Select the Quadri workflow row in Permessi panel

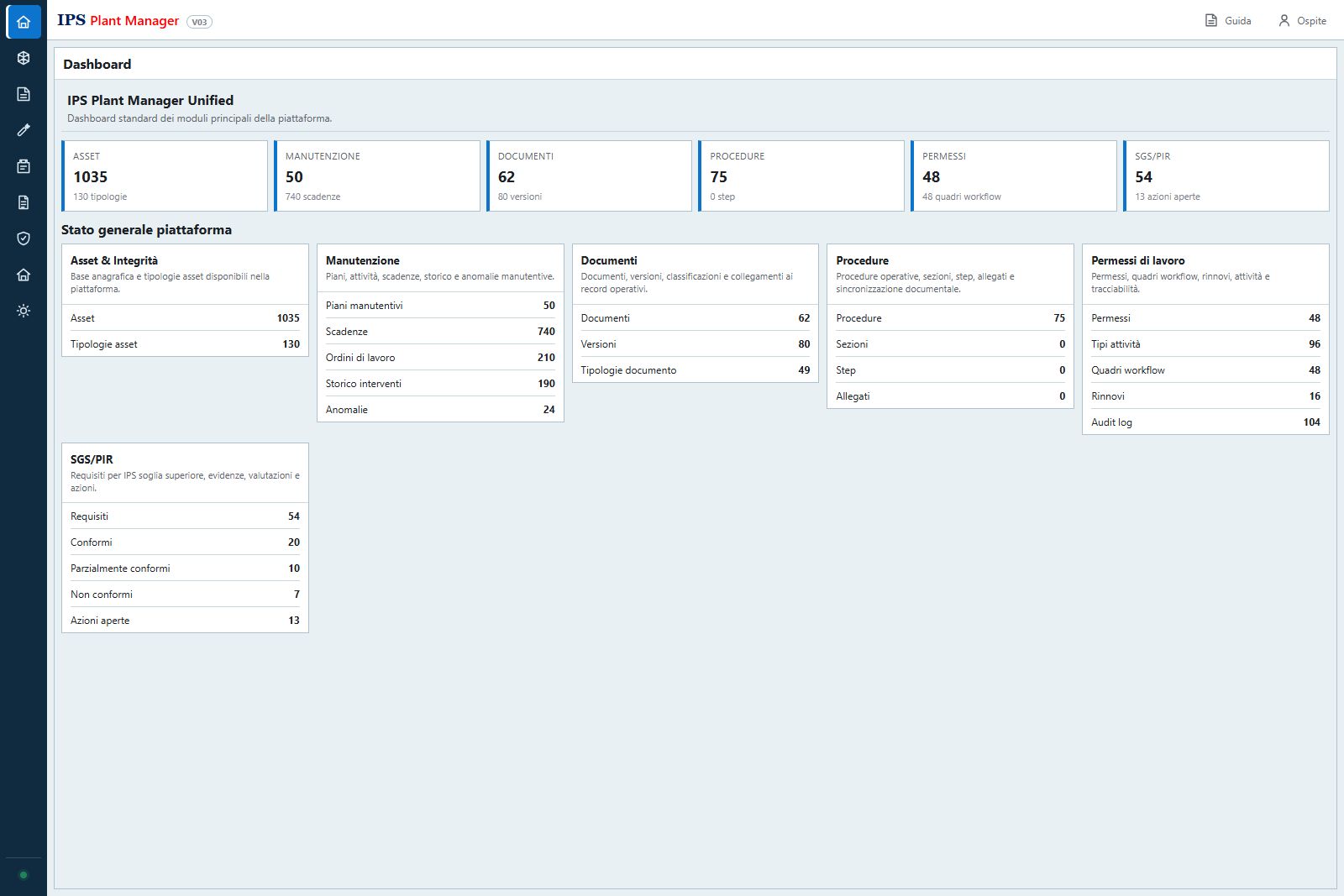[1205, 370]
